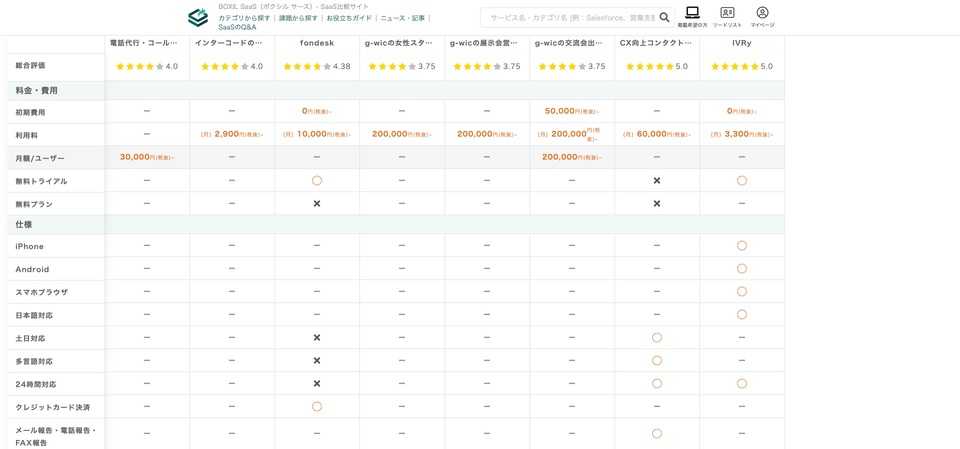The image size is (960, 449).
Task: Open SaaSのQ&A menu item
Action: coord(238,28)
